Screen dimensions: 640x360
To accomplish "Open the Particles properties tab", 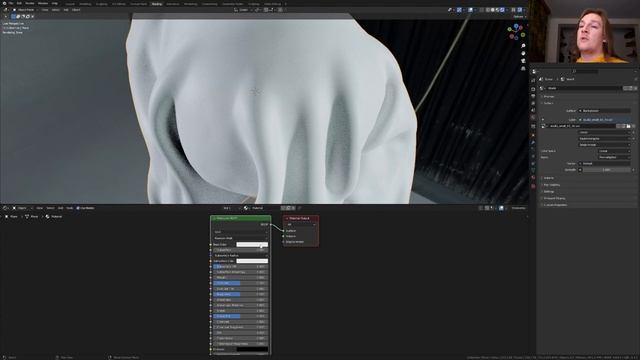I will (x=533, y=149).
